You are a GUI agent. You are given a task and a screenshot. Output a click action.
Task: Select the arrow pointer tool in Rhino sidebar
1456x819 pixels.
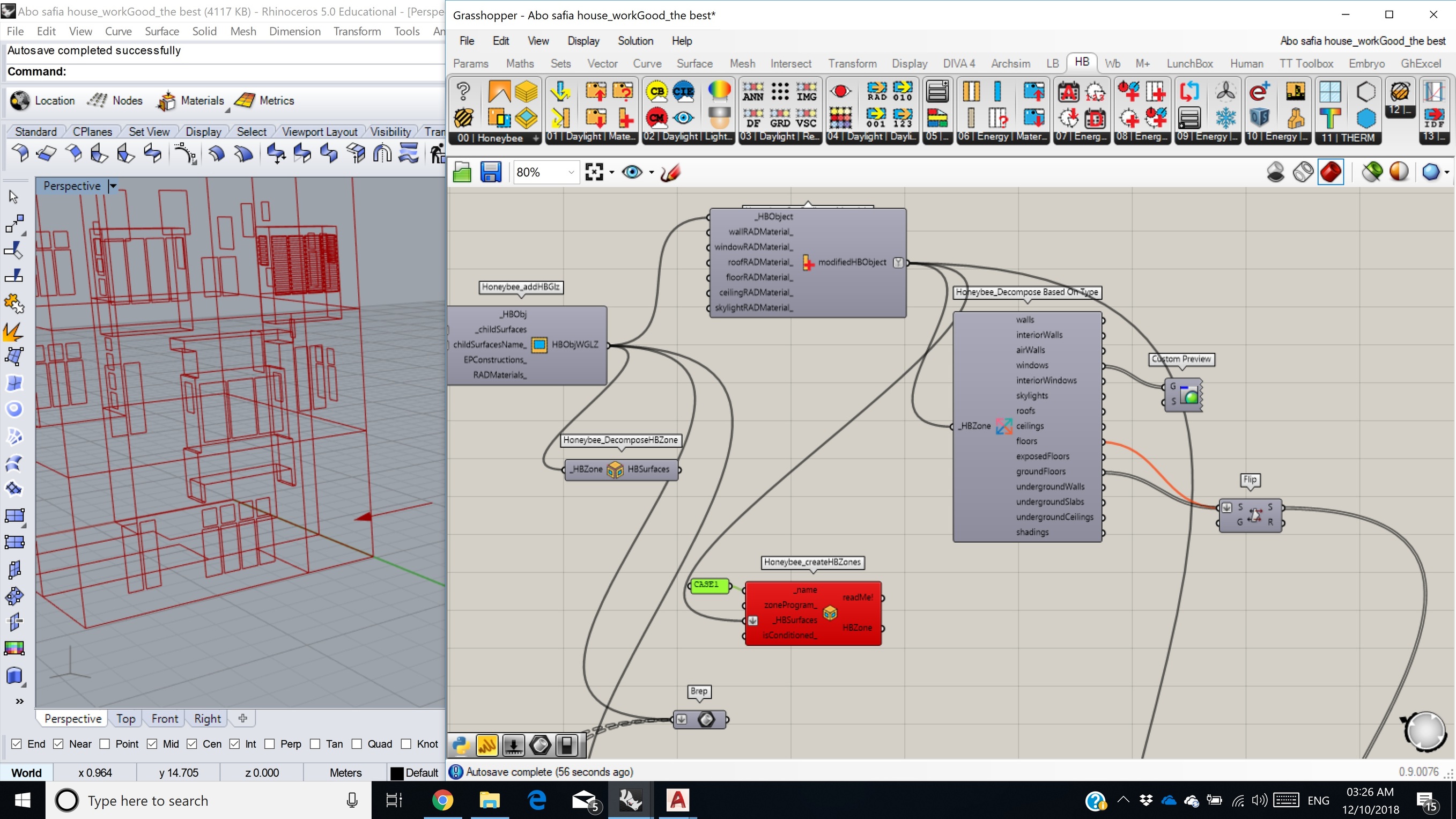tap(14, 197)
